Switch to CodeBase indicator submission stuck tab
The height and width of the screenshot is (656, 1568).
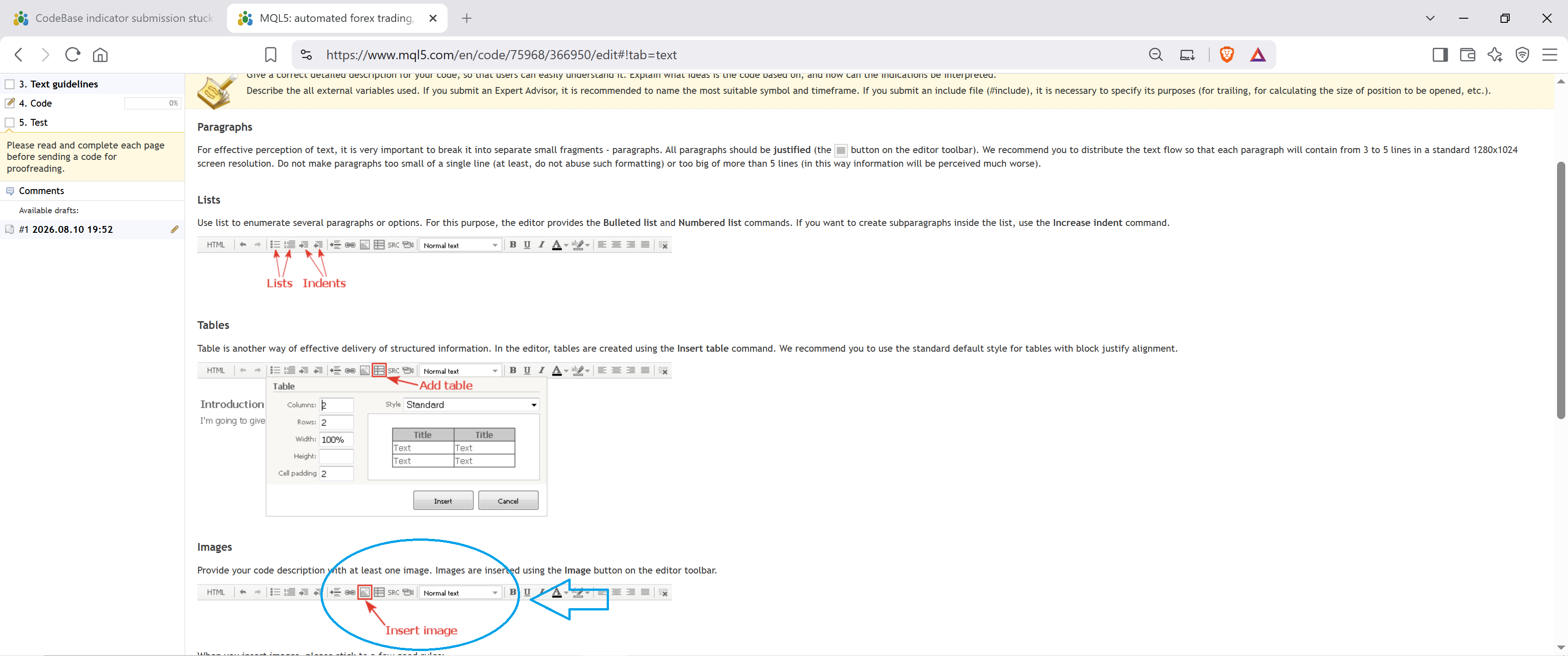[114, 18]
